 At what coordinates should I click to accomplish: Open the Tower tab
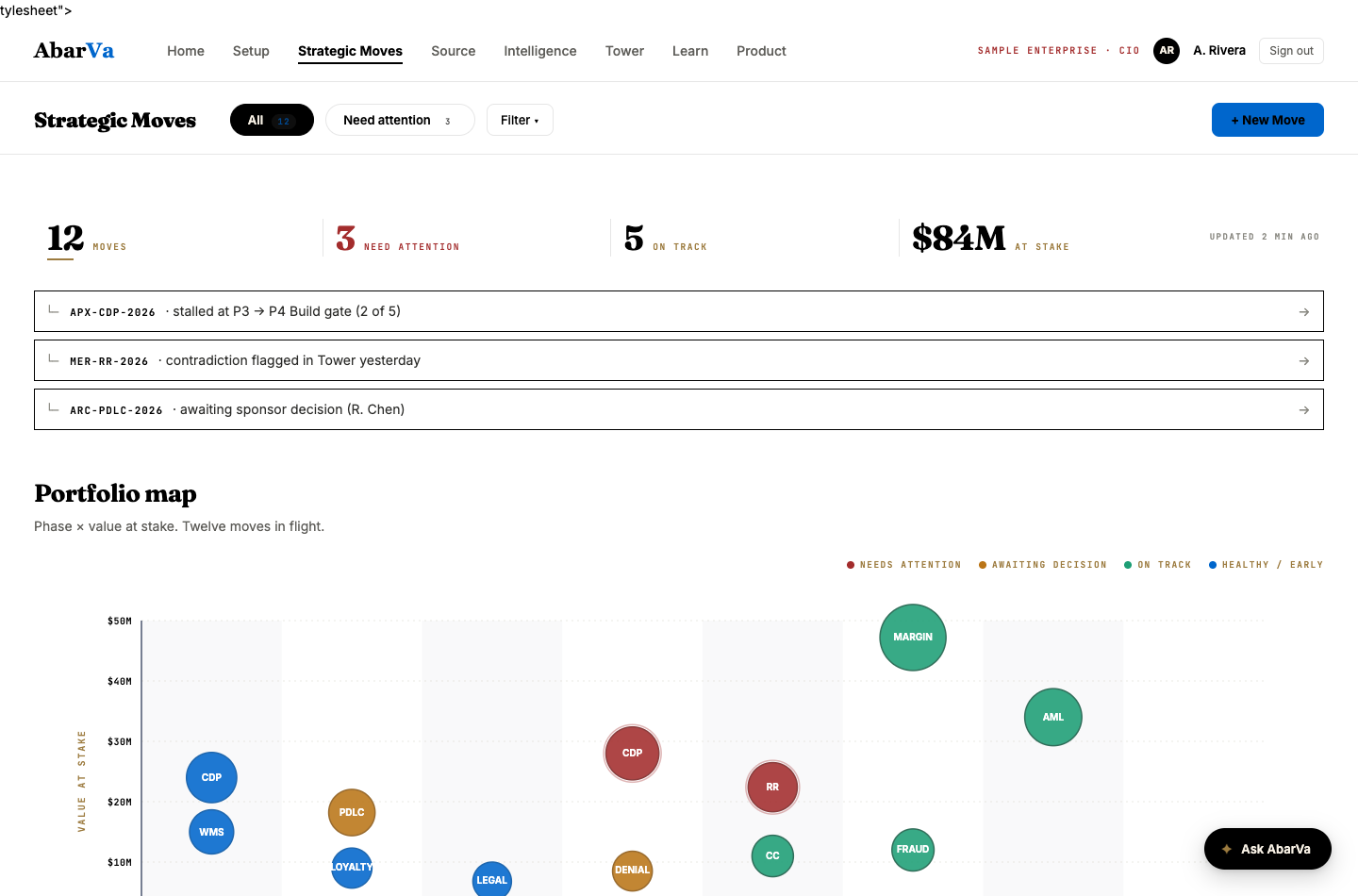click(624, 51)
